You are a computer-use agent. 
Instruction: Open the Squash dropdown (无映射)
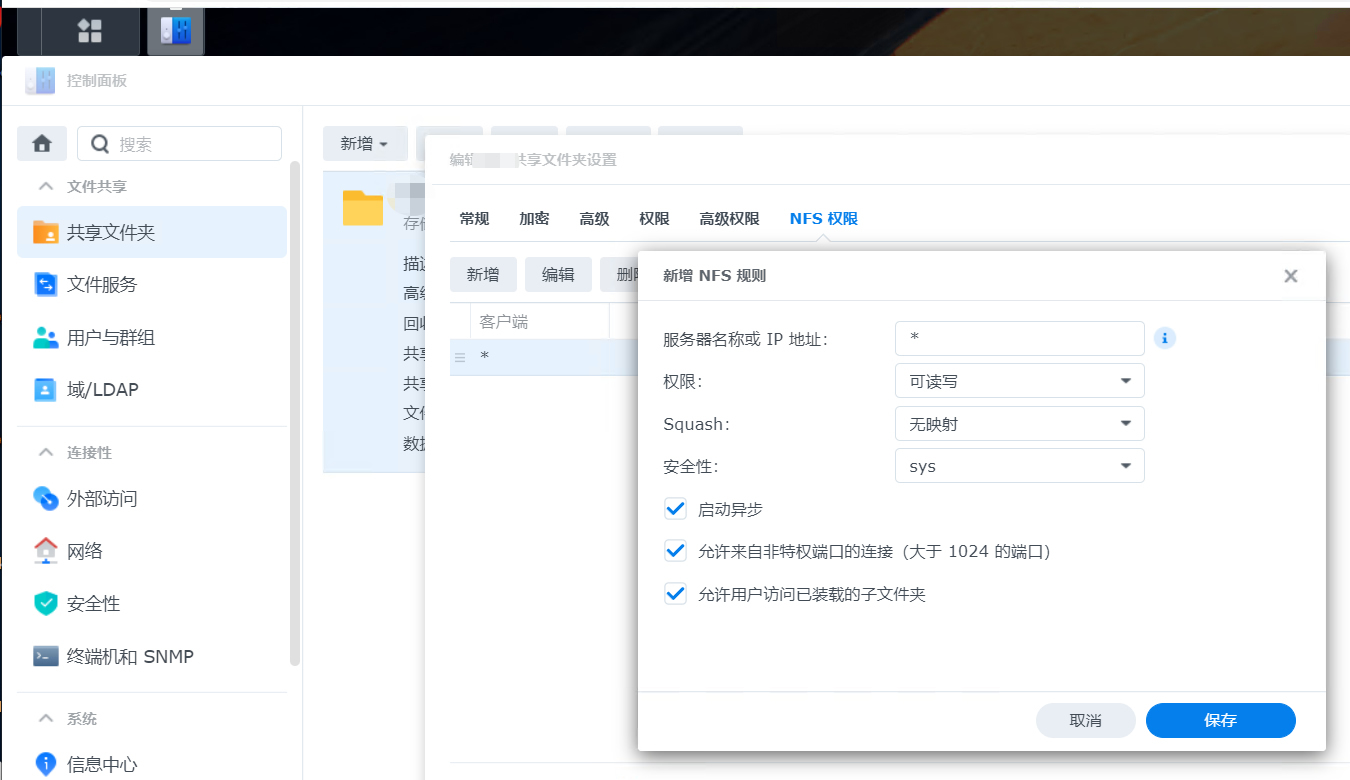pos(1020,424)
